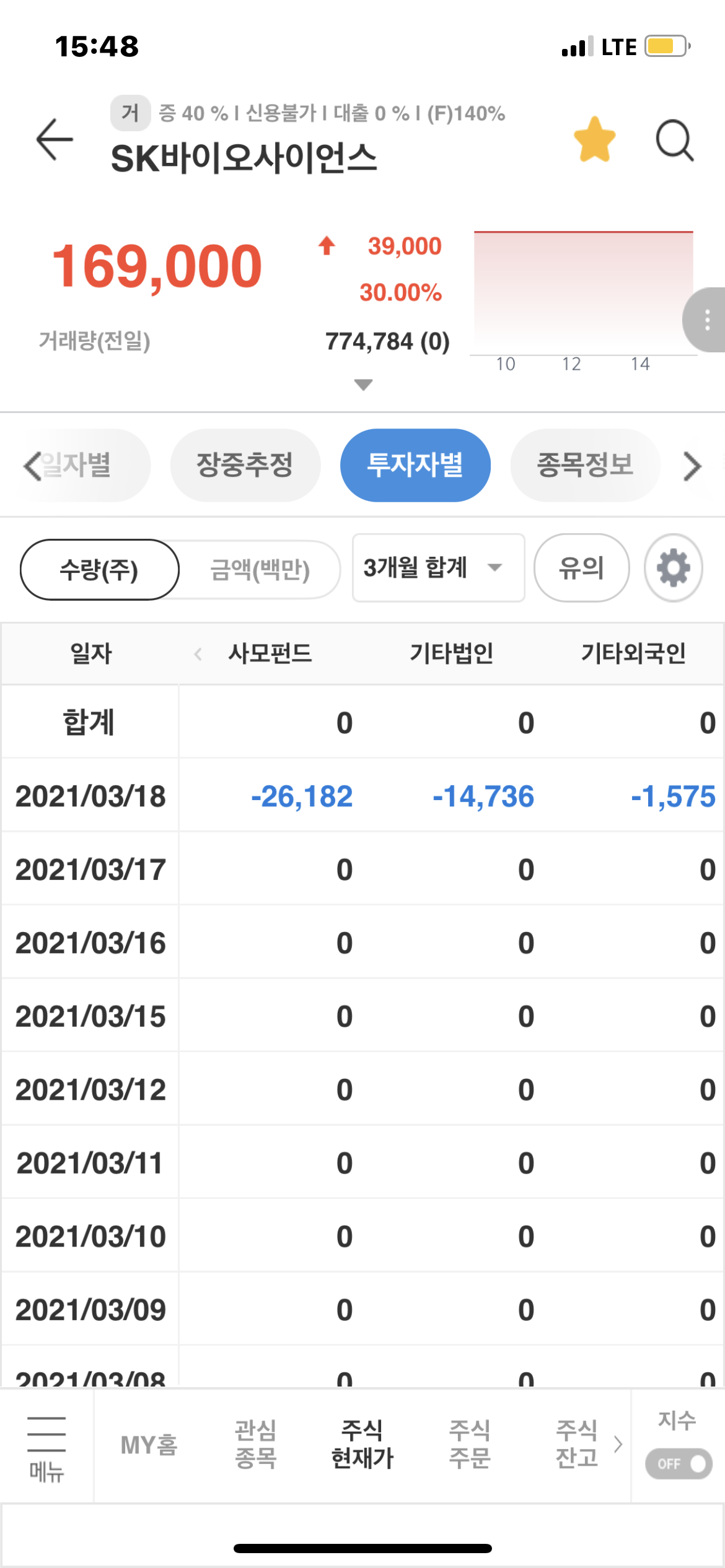This screenshot has width=725, height=1568.
Task: Tap the SK바이오사이언스 stock name
Action: (x=244, y=159)
